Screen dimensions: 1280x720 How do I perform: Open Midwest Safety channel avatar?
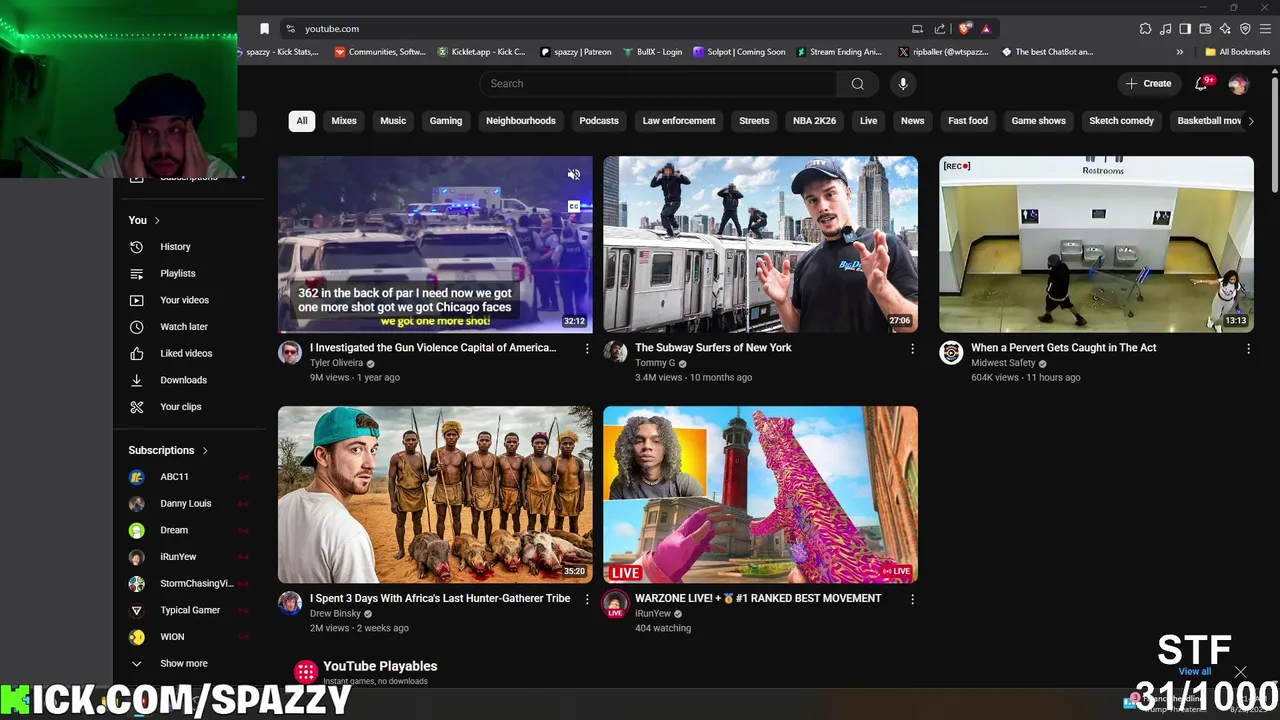pos(951,352)
